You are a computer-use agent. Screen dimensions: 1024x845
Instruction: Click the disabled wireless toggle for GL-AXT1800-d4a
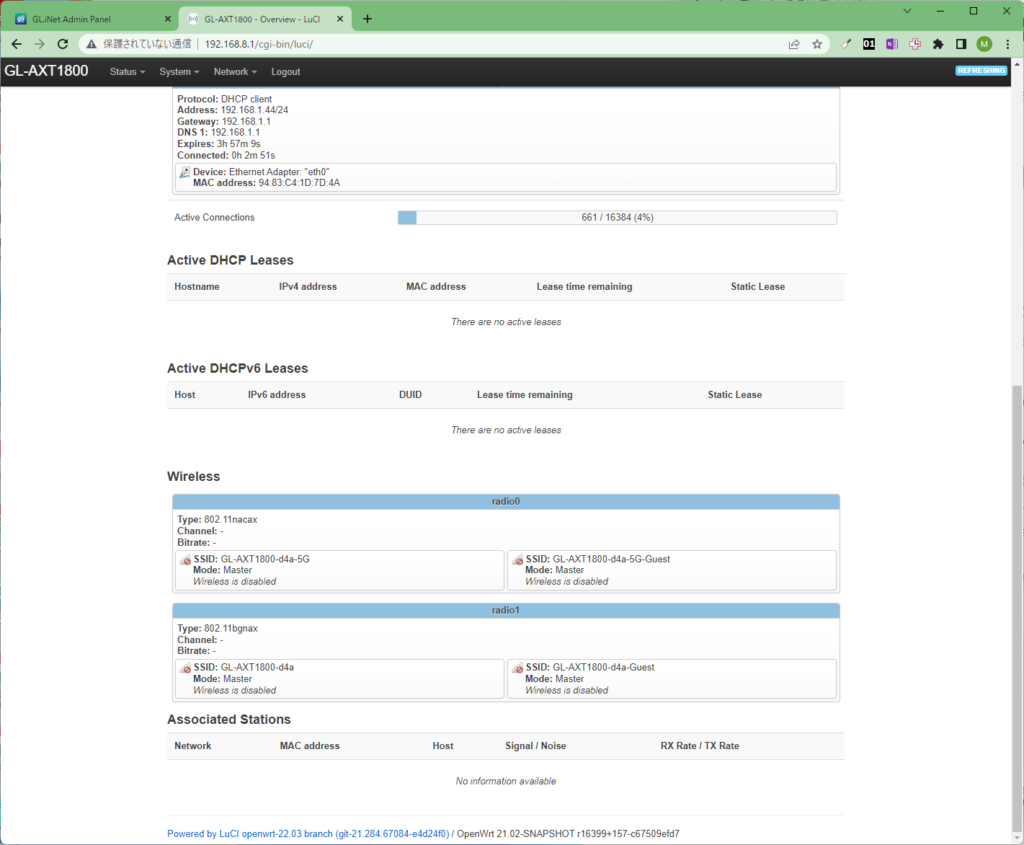(x=185, y=666)
